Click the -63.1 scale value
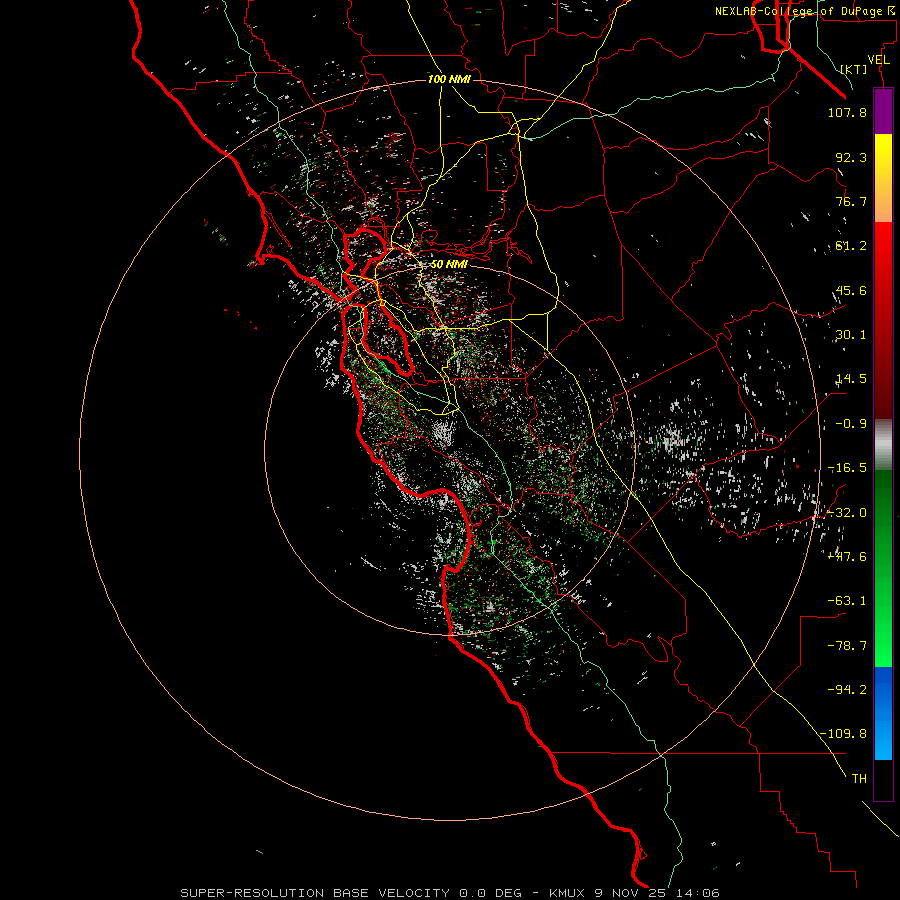This screenshot has height=900, width=900. tap(847, 601)
